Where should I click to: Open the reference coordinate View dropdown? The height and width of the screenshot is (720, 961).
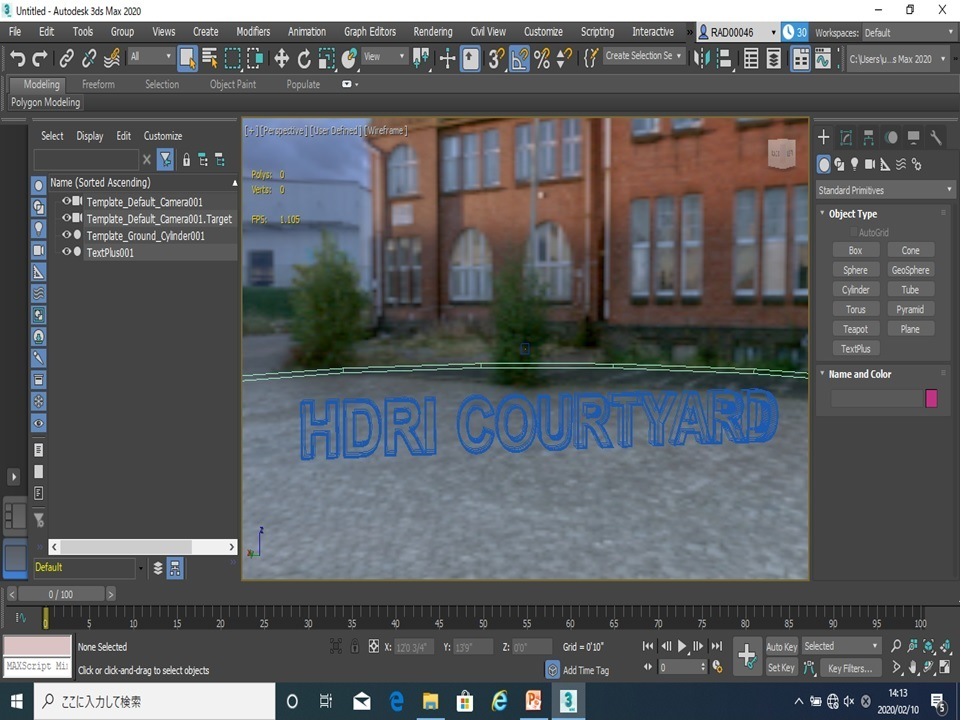click(384, 56)
